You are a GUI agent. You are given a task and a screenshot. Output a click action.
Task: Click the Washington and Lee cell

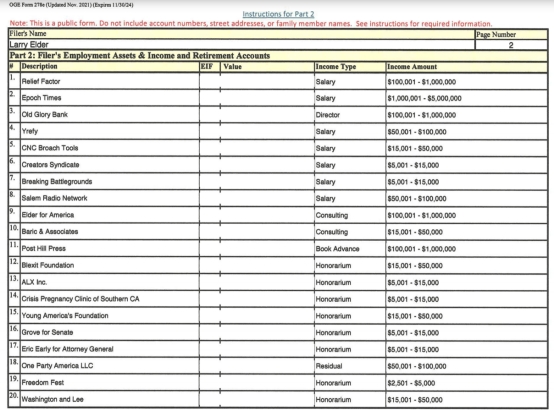[x=110, y=399]
